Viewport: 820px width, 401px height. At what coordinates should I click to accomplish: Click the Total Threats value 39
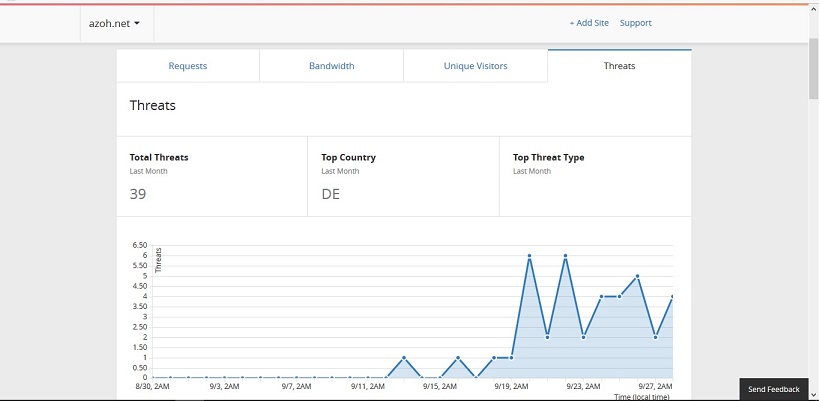tap(138, 194)
